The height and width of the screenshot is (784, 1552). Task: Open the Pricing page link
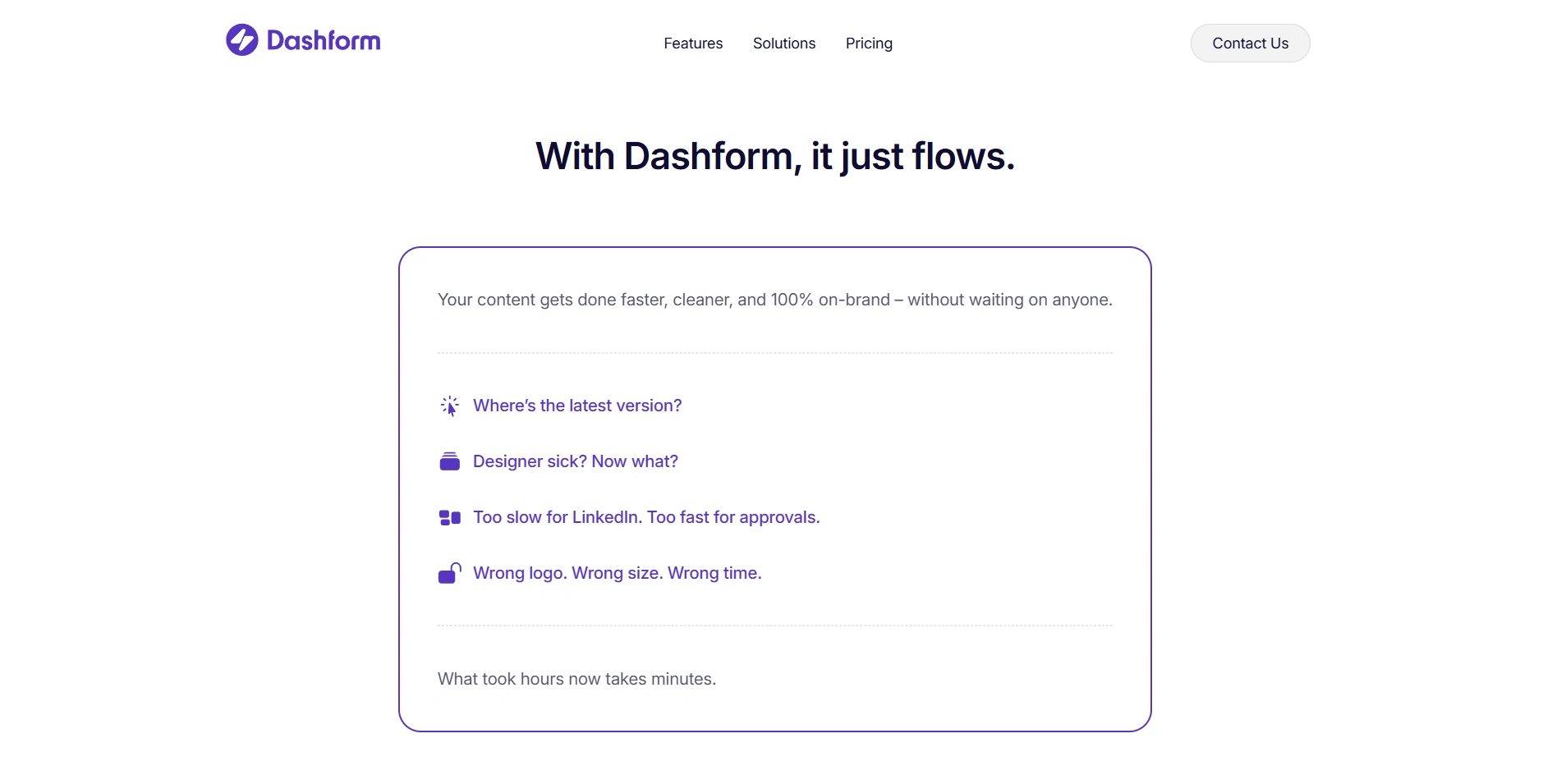[x=869, y=44]
